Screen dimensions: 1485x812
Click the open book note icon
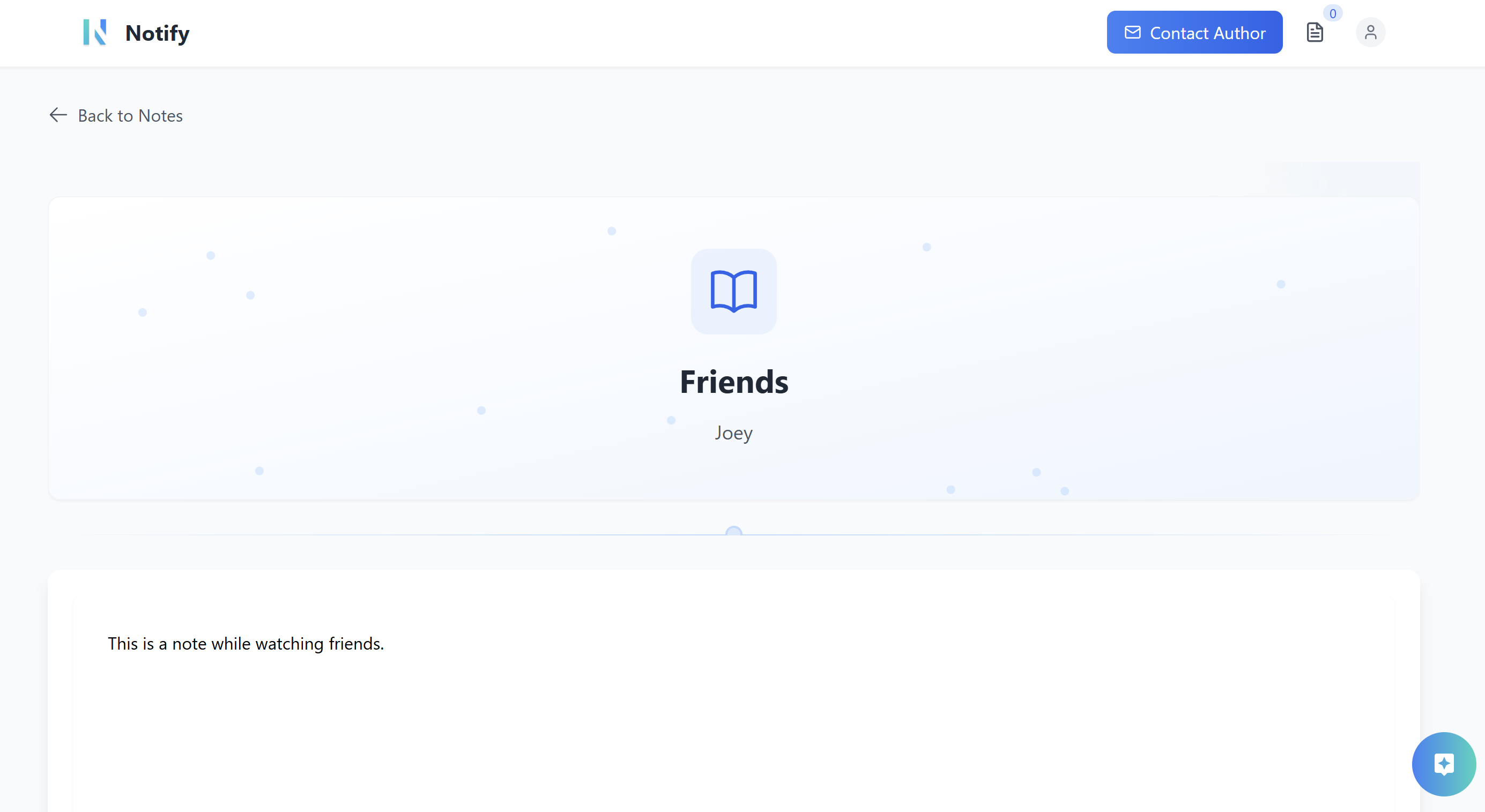tap(733, 291)
